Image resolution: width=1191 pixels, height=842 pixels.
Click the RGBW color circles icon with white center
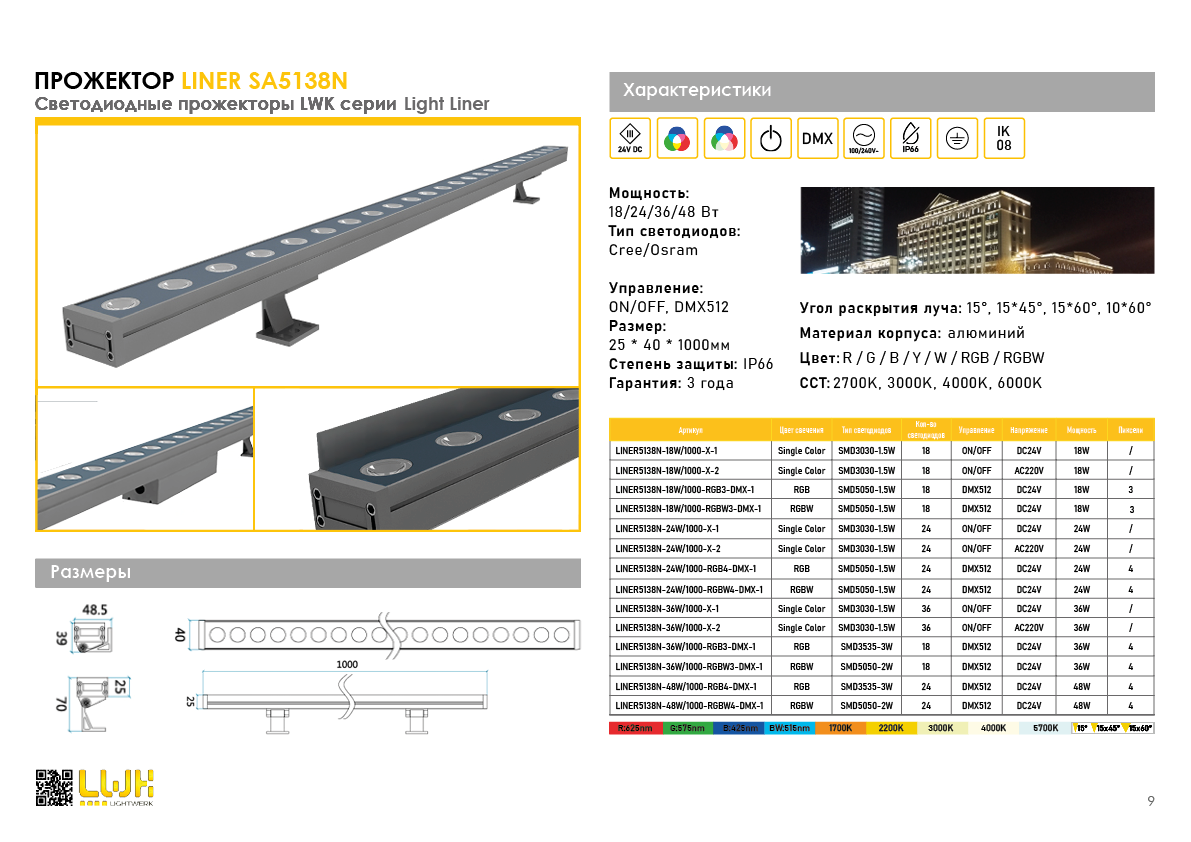(723, 138)
